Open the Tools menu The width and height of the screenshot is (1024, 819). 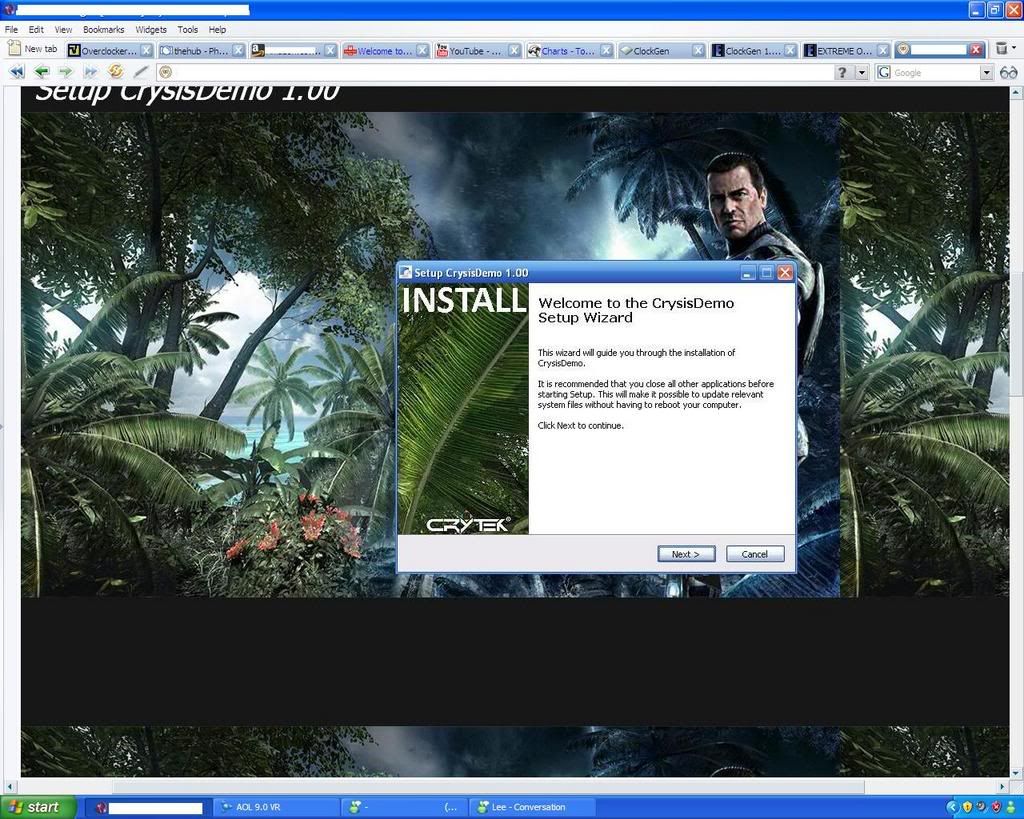[x=187, y=29]
